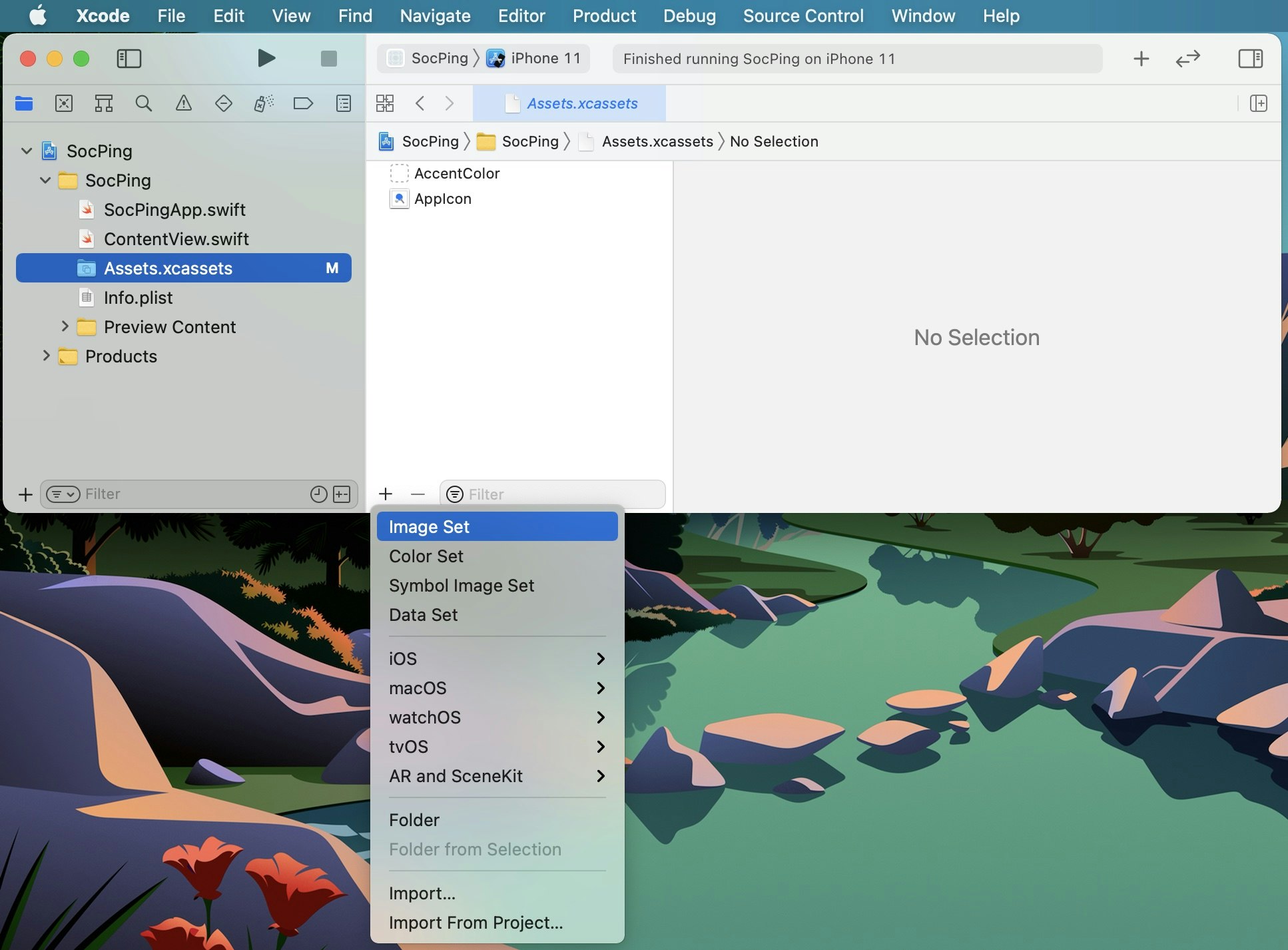This screenshot has height=950, width=1288.
Task: Expand the Products folder
Action: [x=46, y=356]
